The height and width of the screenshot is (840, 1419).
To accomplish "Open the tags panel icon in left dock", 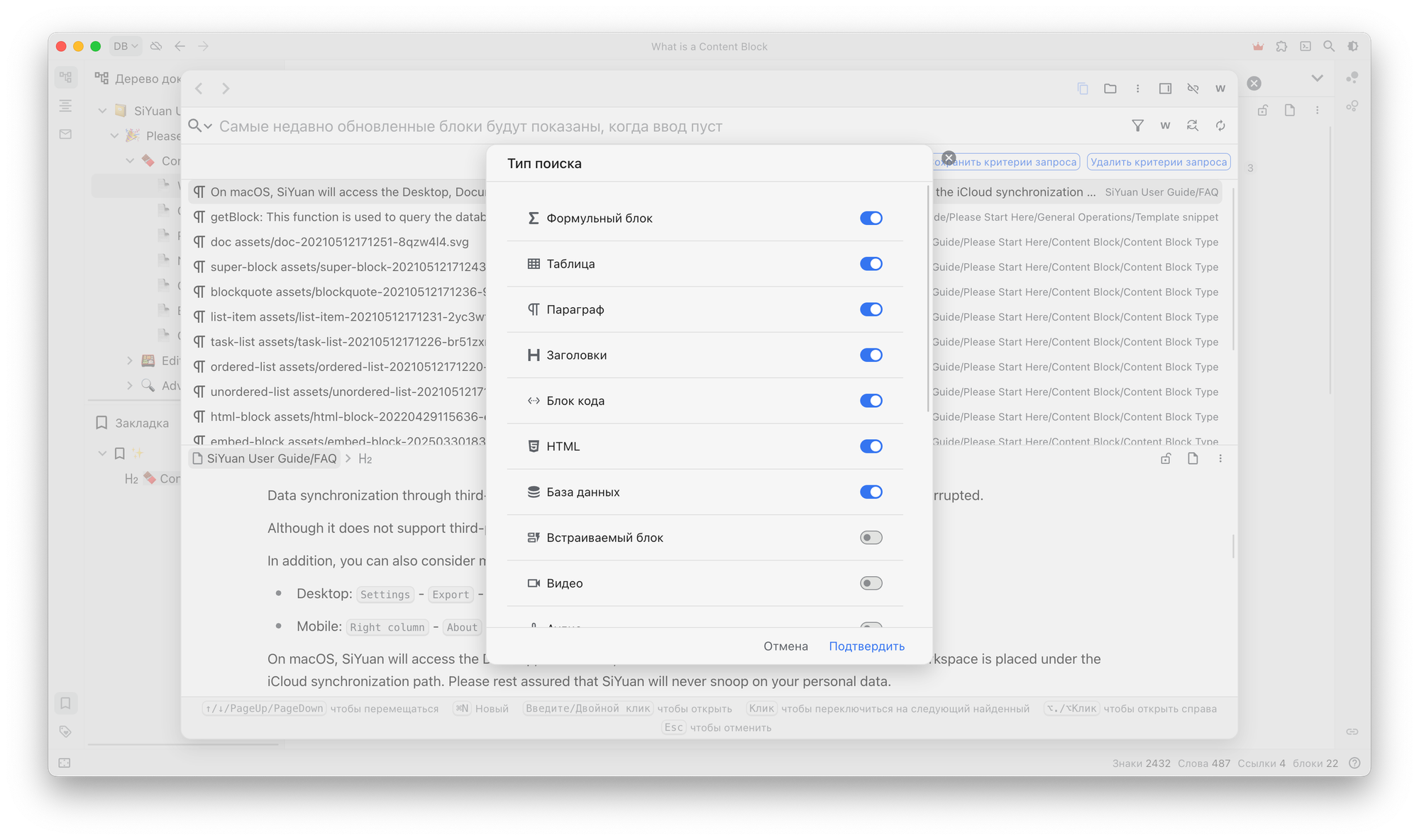I will [65, 731].
